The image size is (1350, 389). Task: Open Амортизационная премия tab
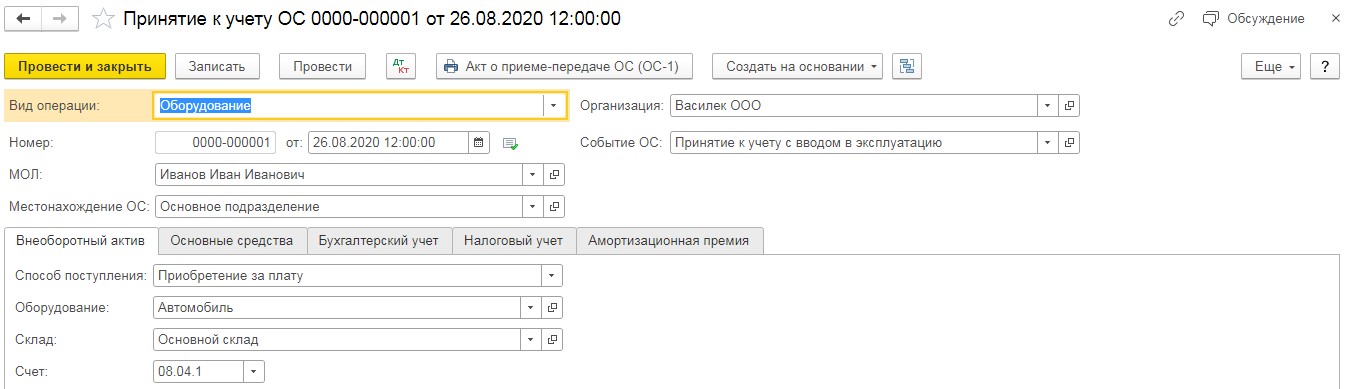click(x=669, y=241)
